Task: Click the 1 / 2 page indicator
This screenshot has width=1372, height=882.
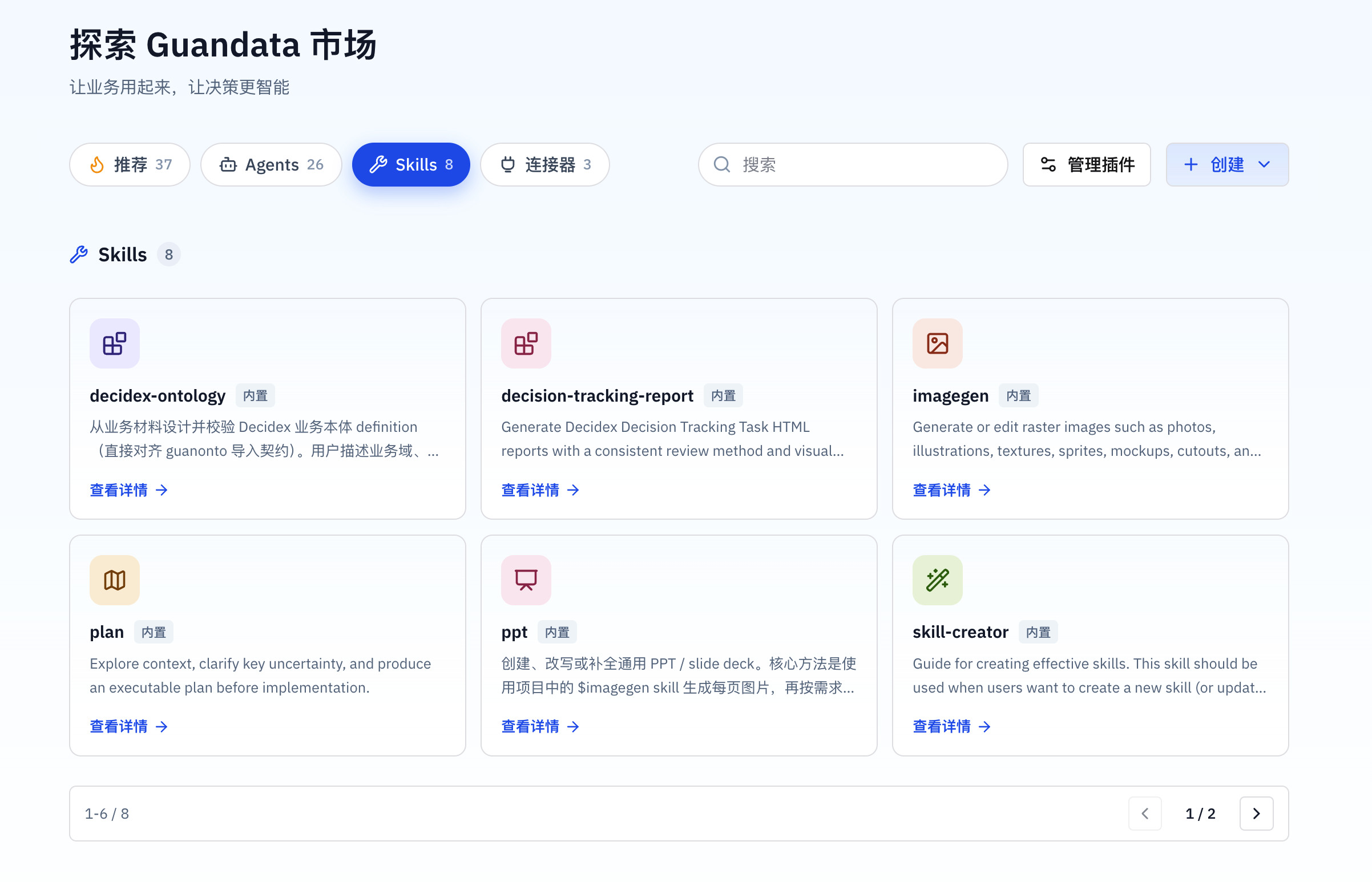Action: [1200, 814]
